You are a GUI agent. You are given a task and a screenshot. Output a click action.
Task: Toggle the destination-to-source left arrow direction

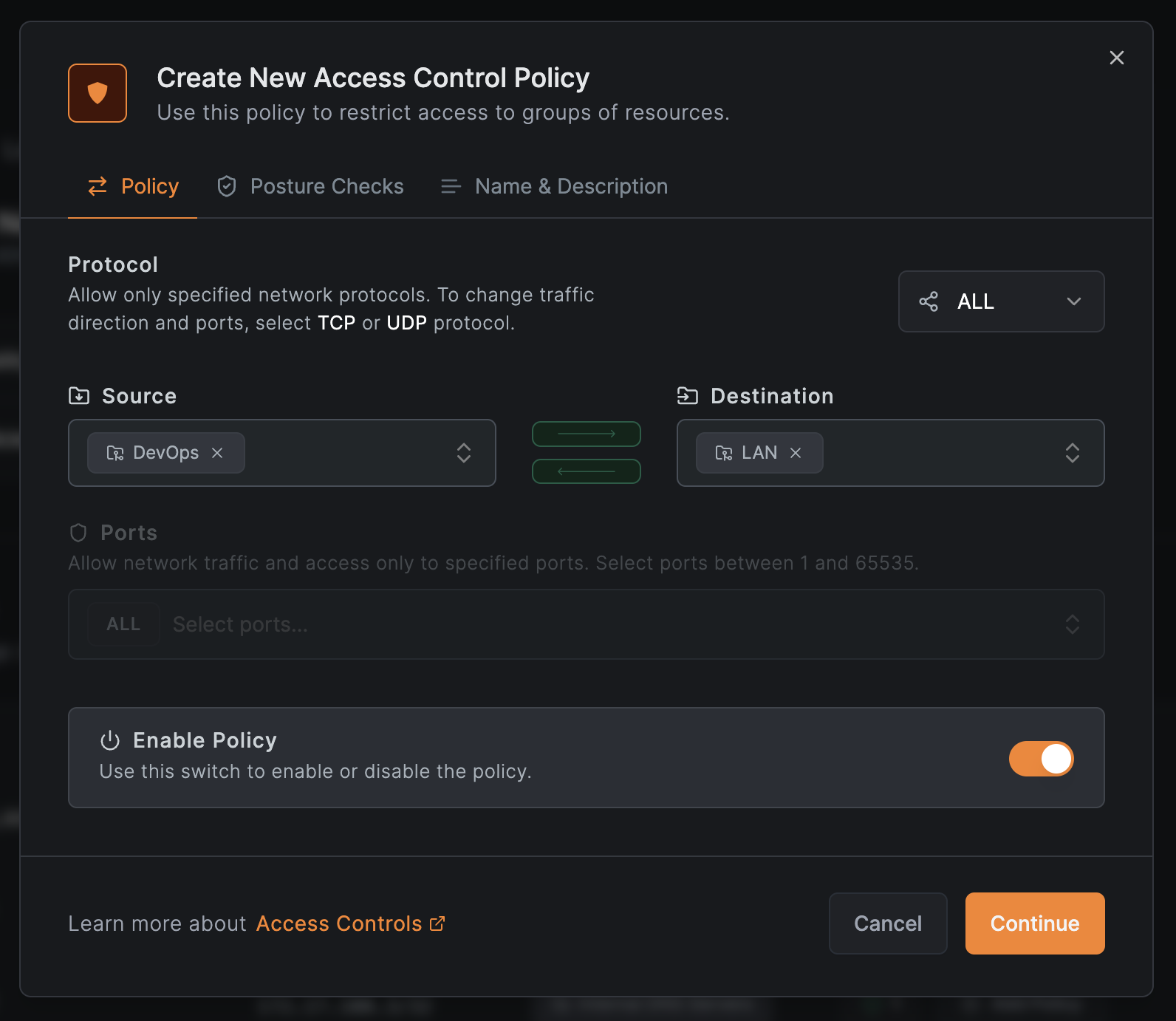(x=587, y=471)
